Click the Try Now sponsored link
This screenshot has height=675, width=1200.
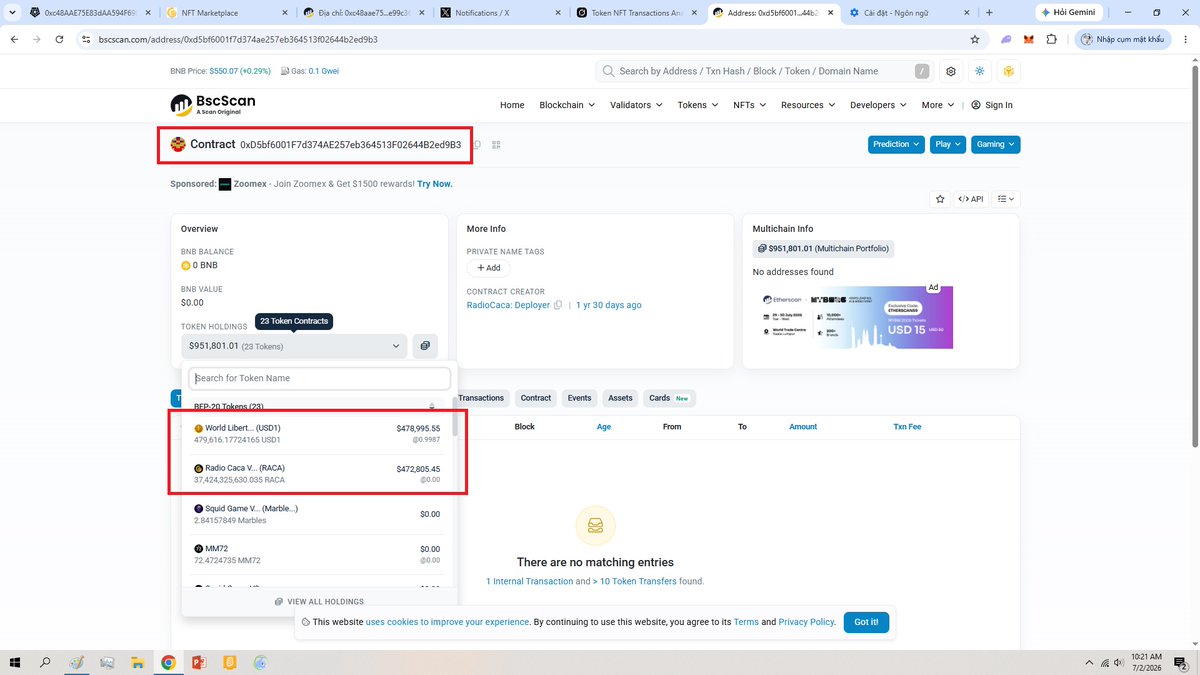coord(435,184)
